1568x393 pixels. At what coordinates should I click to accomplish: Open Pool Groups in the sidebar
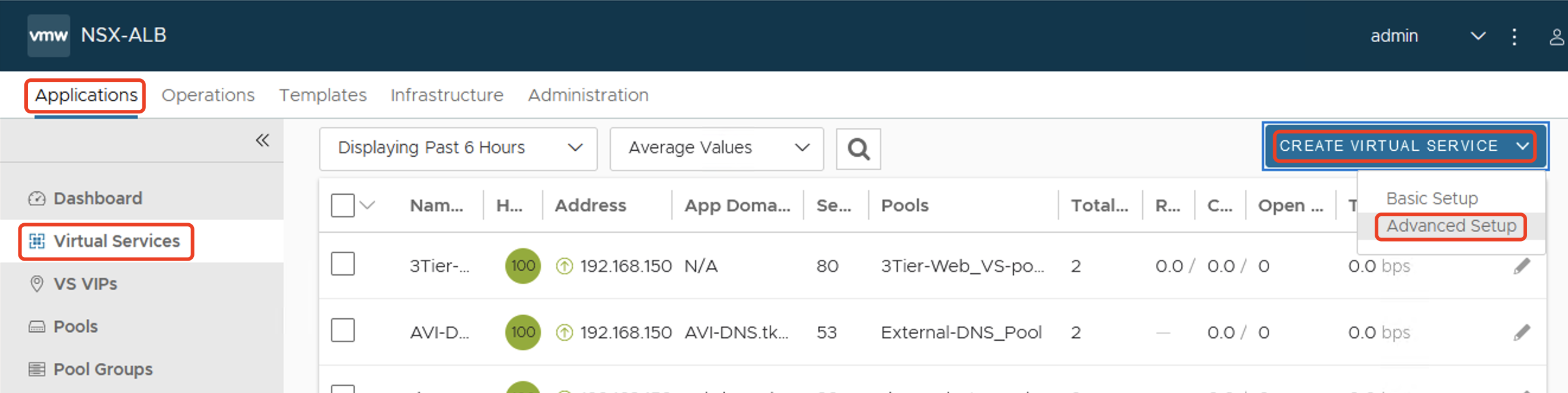(x=103, y=369)
